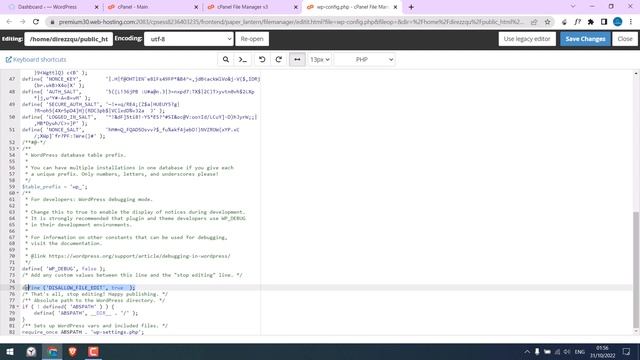Open the browser side panel icon

point(604,22)
